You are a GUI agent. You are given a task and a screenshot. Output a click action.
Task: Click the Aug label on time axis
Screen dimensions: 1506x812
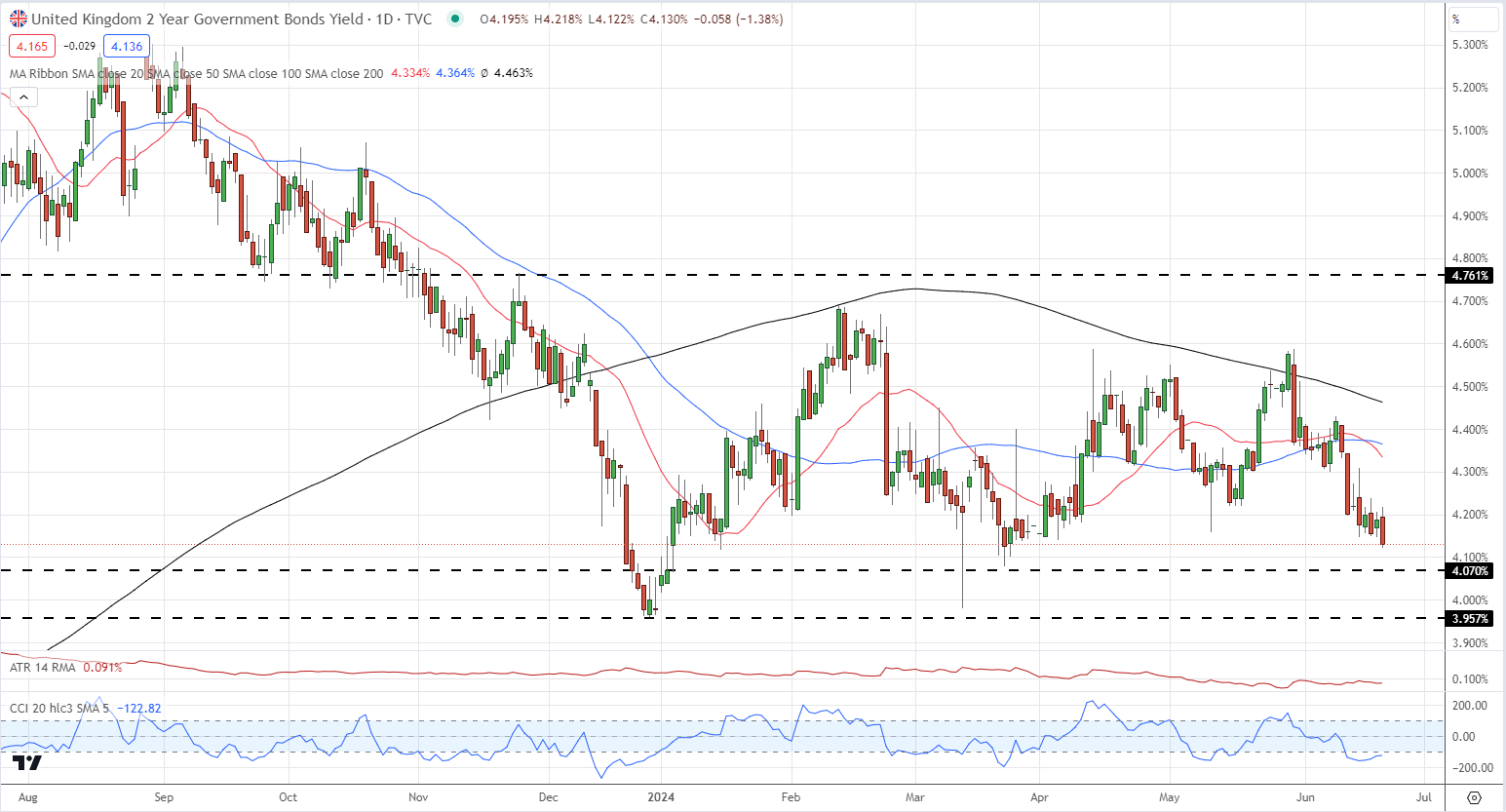tap(28, 797)
